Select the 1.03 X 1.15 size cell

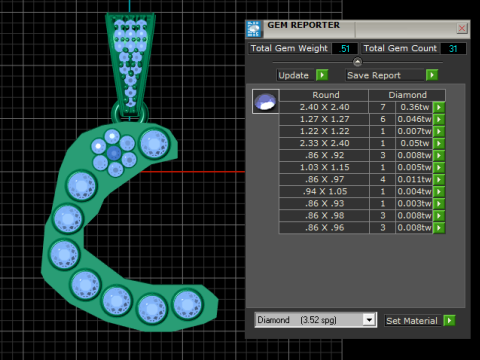click(324, 167)
